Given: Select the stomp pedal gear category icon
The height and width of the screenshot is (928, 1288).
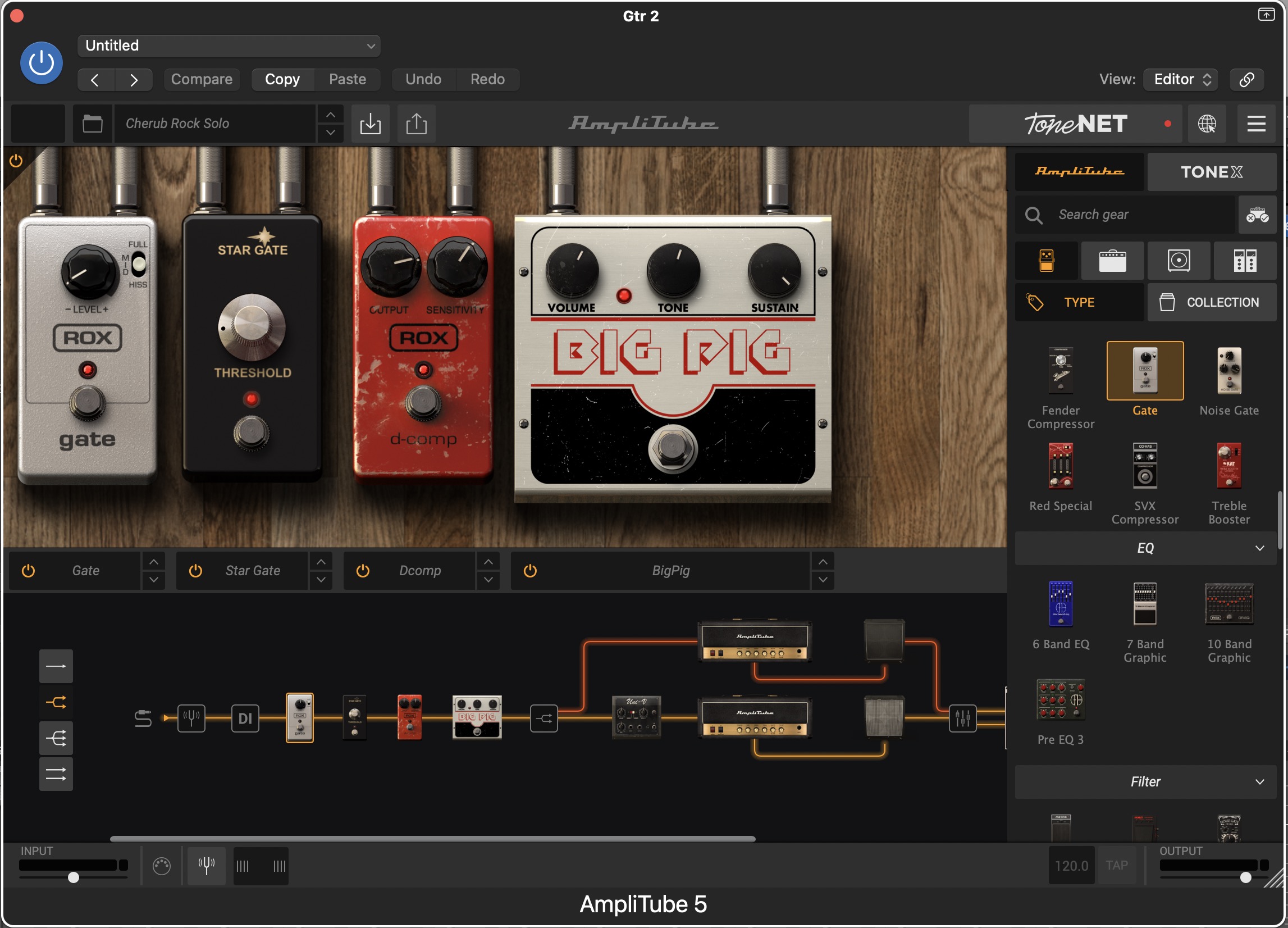Looking at the screenshot, I should point(1046,261).
